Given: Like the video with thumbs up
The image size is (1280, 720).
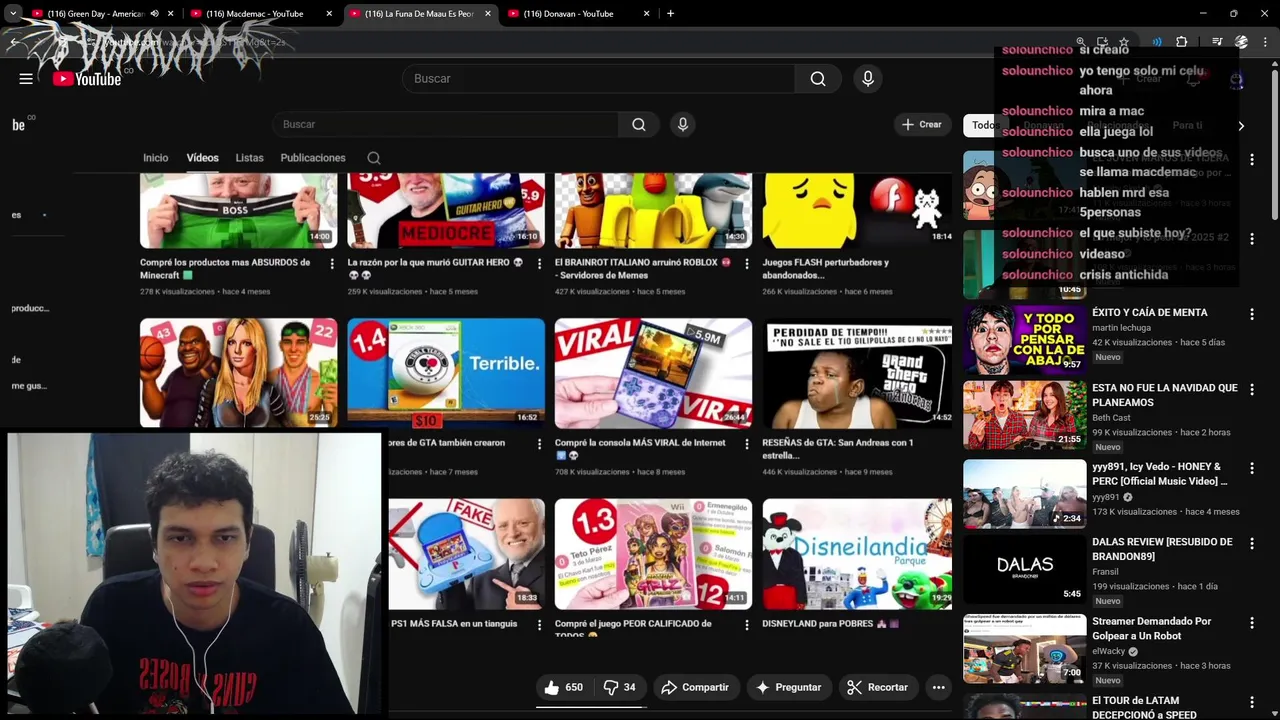Looking at the screenshot, I should pos(563,687).
